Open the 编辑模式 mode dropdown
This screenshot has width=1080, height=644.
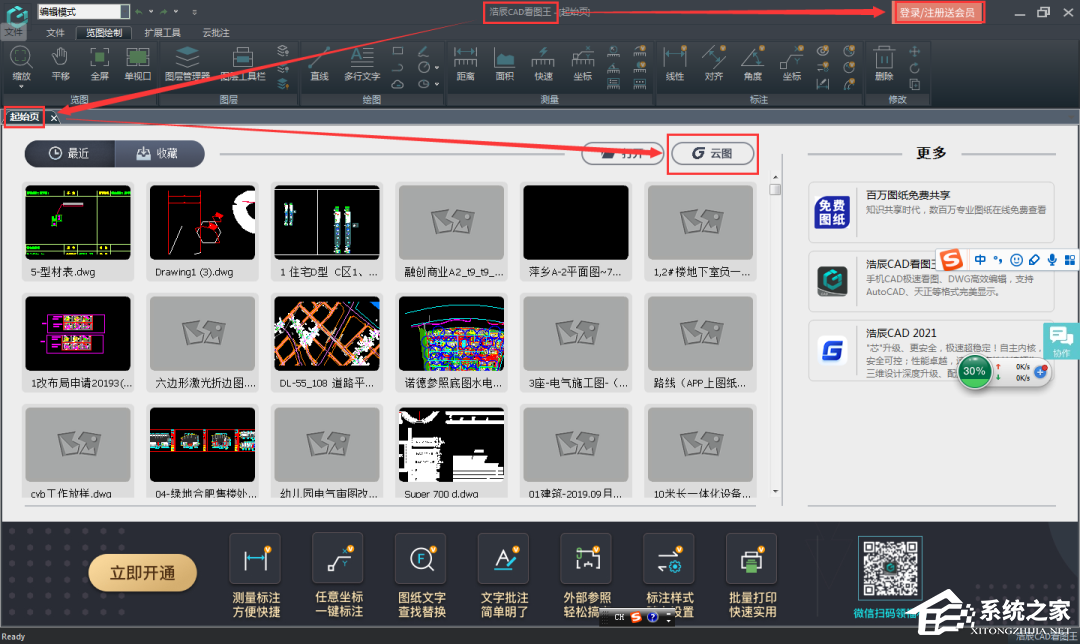(125, 12)
